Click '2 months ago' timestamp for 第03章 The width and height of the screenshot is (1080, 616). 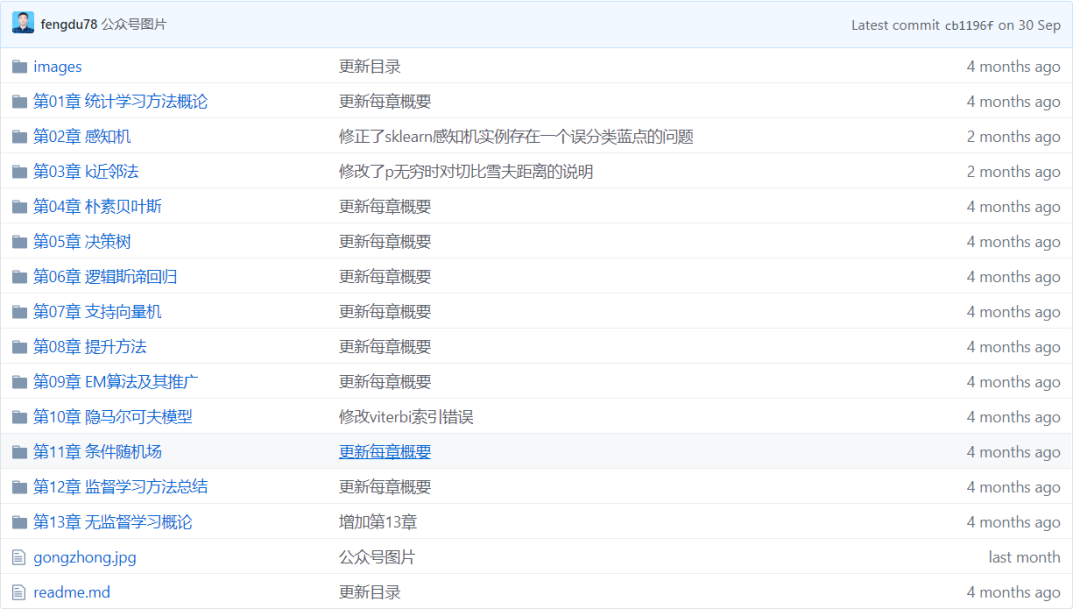click(x=1013, y=172)
